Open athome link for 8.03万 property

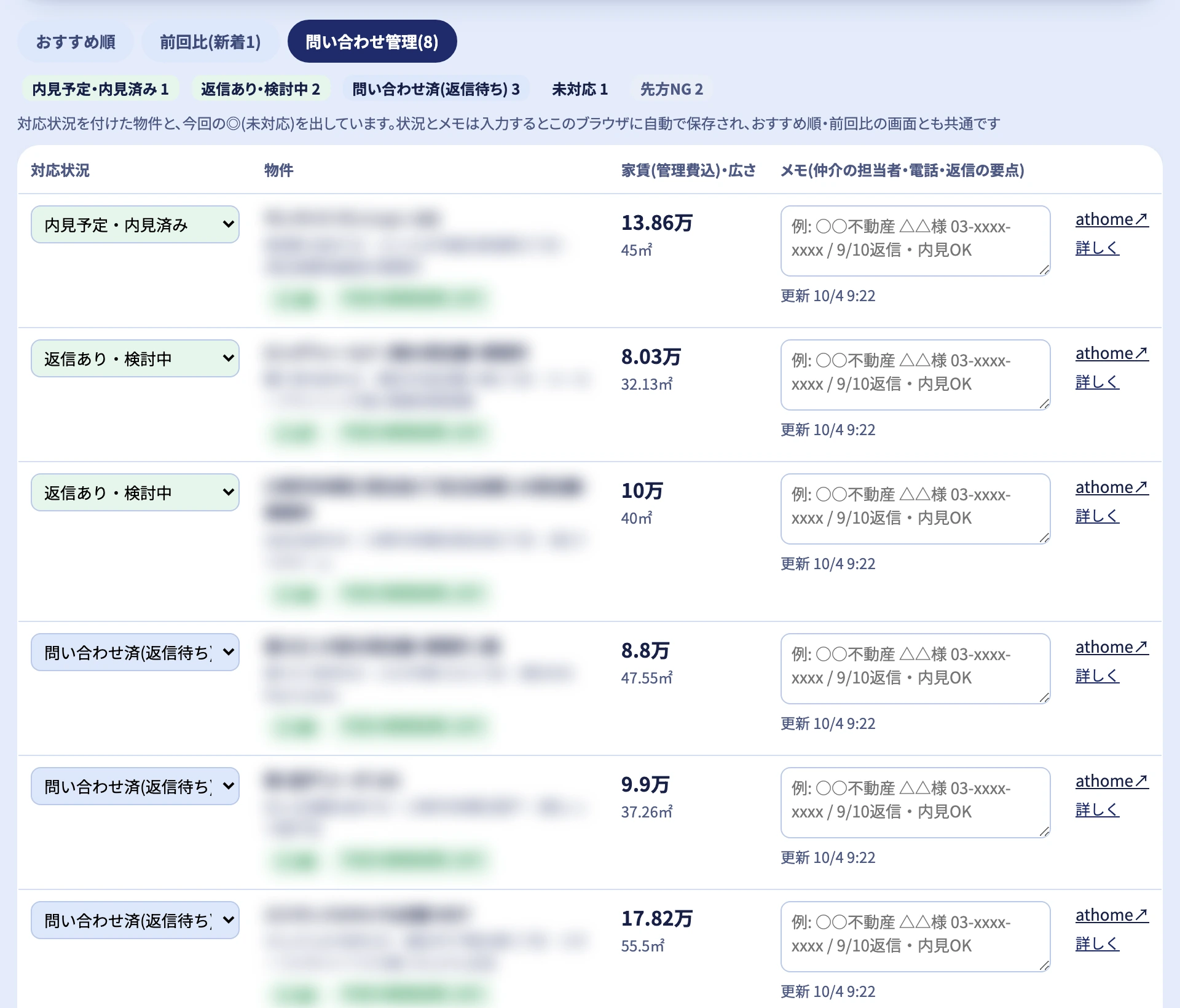[x=1112, y=353]
